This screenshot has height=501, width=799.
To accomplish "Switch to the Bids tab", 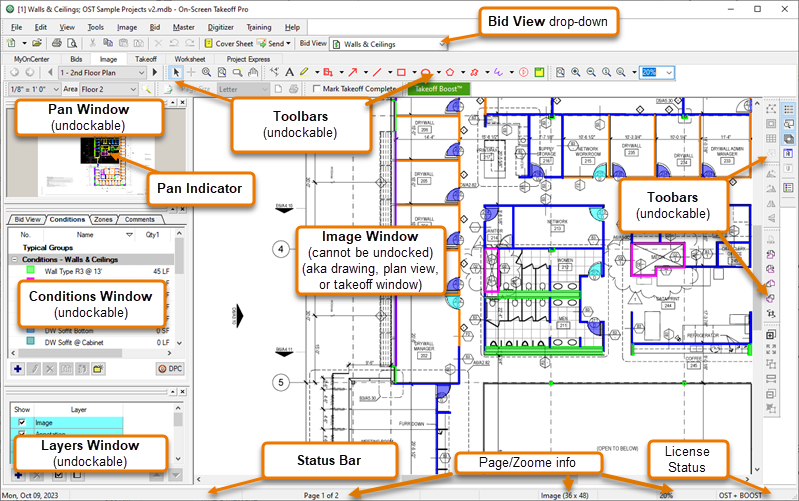I will 76,59.
